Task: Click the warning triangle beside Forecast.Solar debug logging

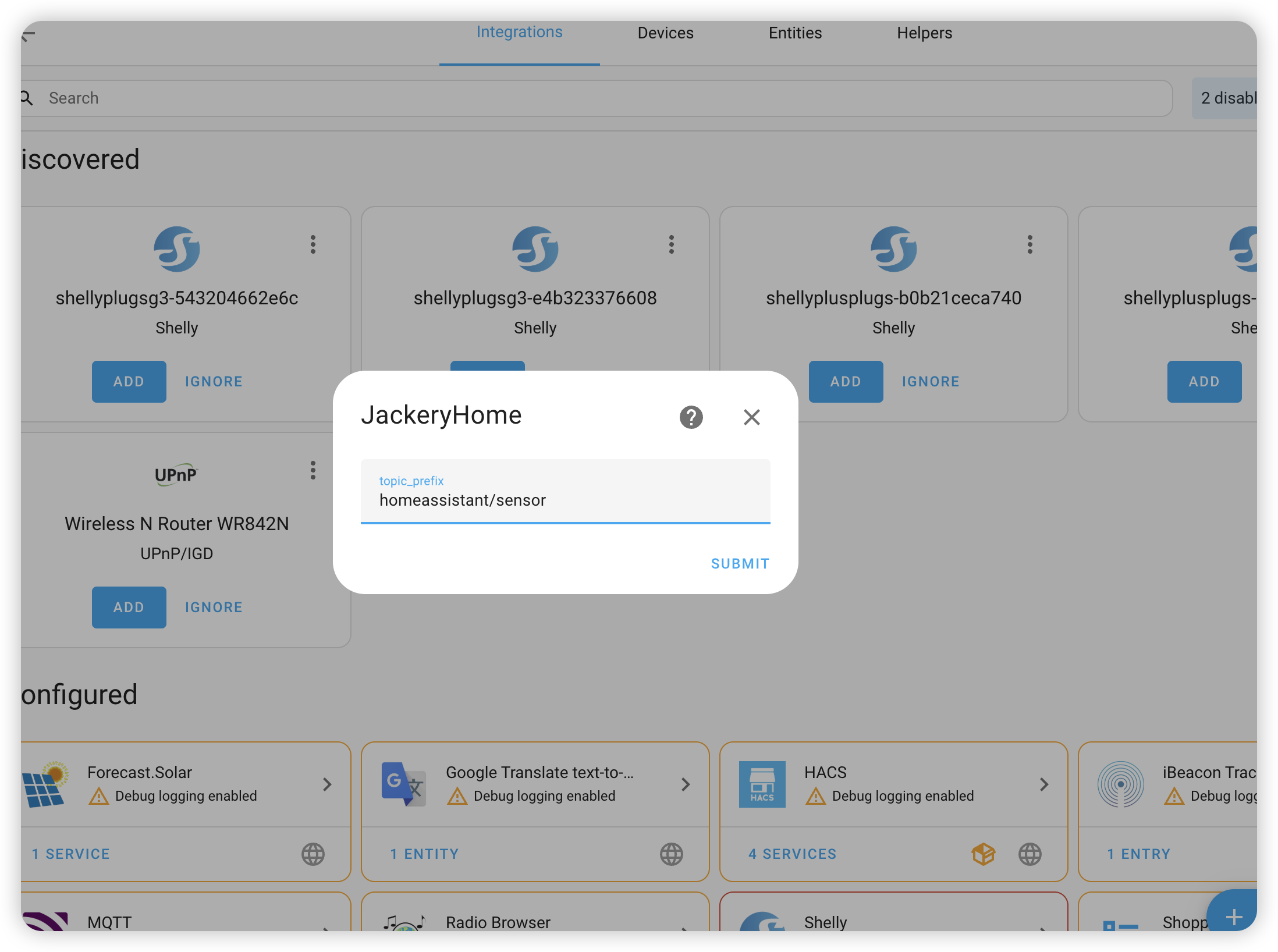Action: click(x=99, y=795)
